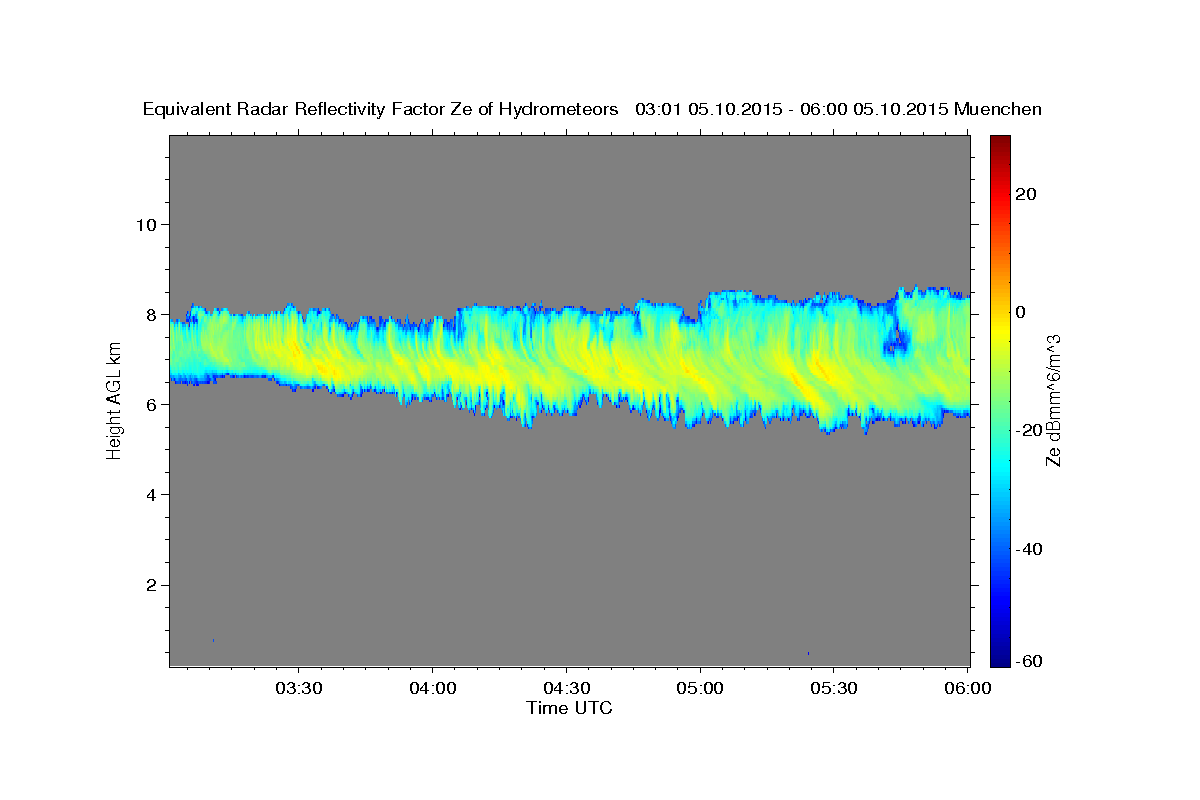Click the colorbar label -60
The image size is (1200, 800).
tap(1028, 660)
